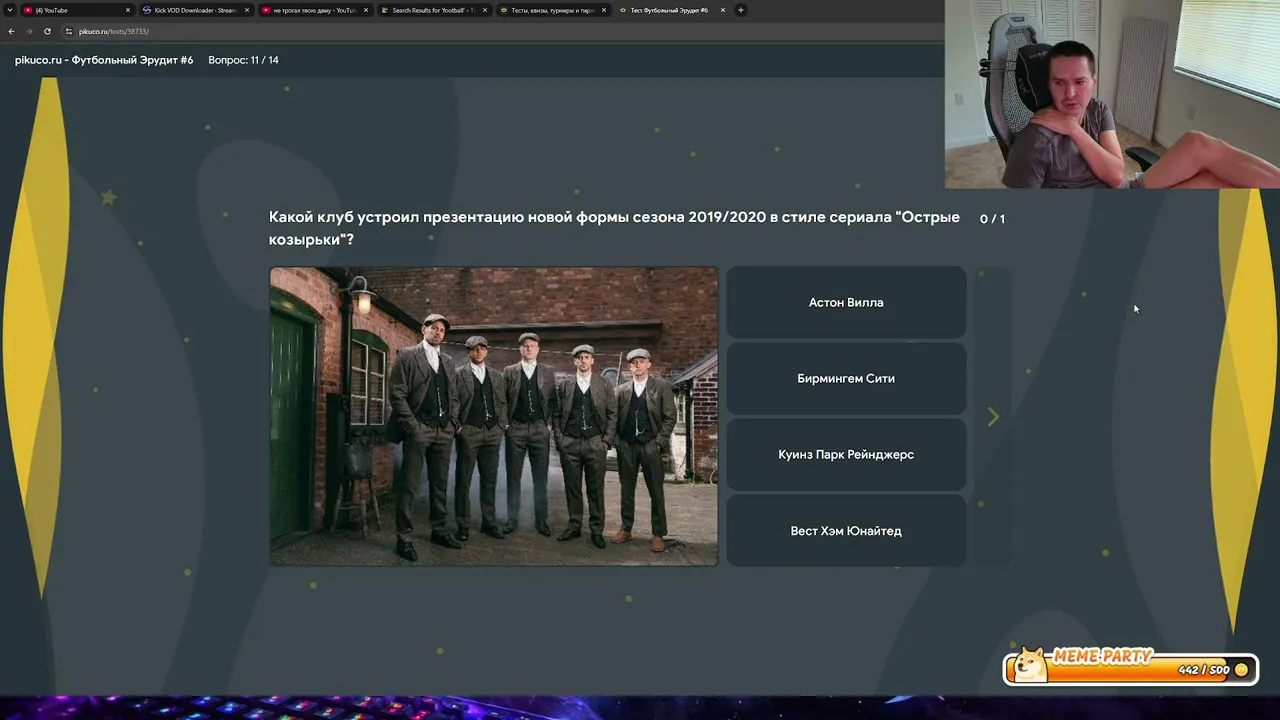The width and height of the screenshot is (1280, 720).
Task: Reload the current page
Action: 47,31
